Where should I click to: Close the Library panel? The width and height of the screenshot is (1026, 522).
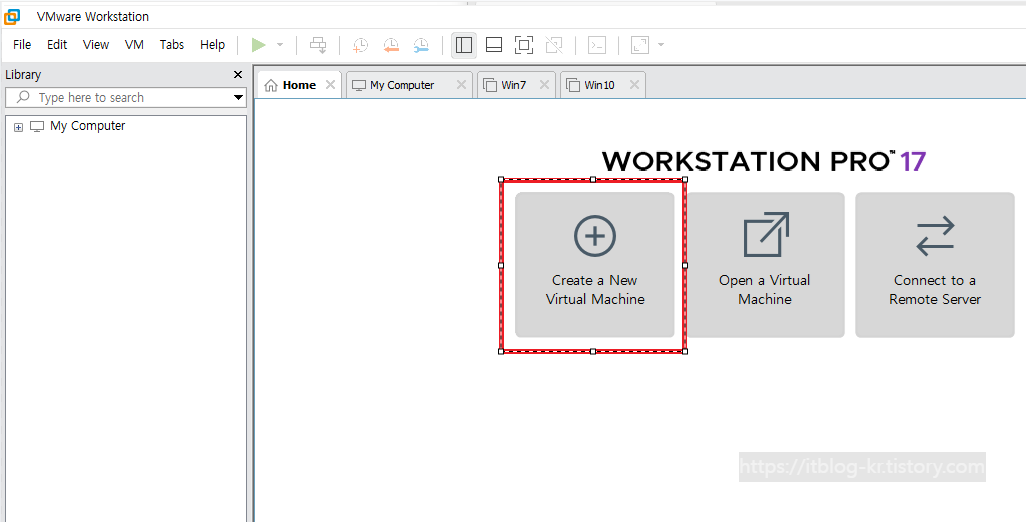pyautogui.click(x=238, y=75)
